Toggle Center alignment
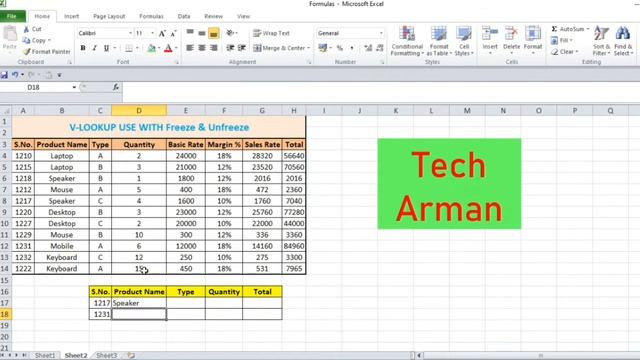 (202, 48)
